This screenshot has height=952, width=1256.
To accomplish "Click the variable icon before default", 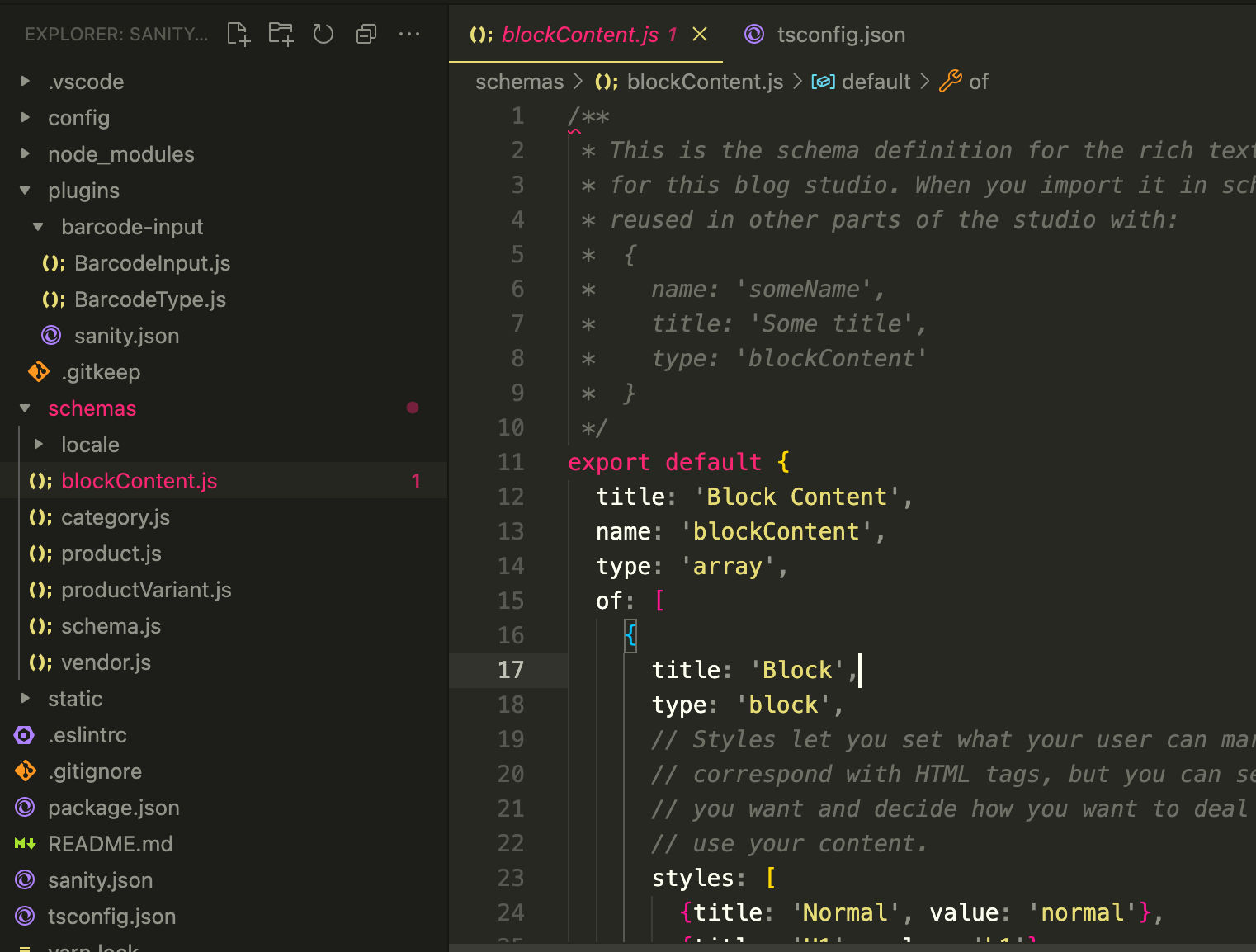I will 824,82.
